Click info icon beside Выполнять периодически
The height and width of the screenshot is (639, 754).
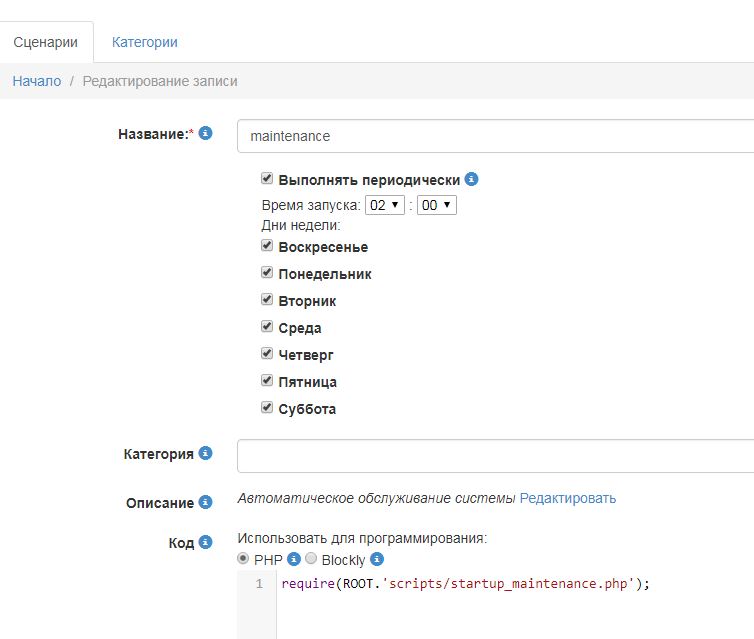(472, 180)
